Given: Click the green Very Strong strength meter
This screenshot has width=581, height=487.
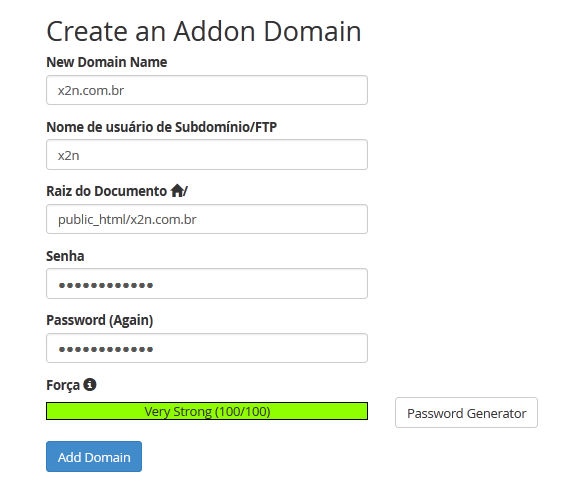Looking at the screenshot, I should coord(207,411).
